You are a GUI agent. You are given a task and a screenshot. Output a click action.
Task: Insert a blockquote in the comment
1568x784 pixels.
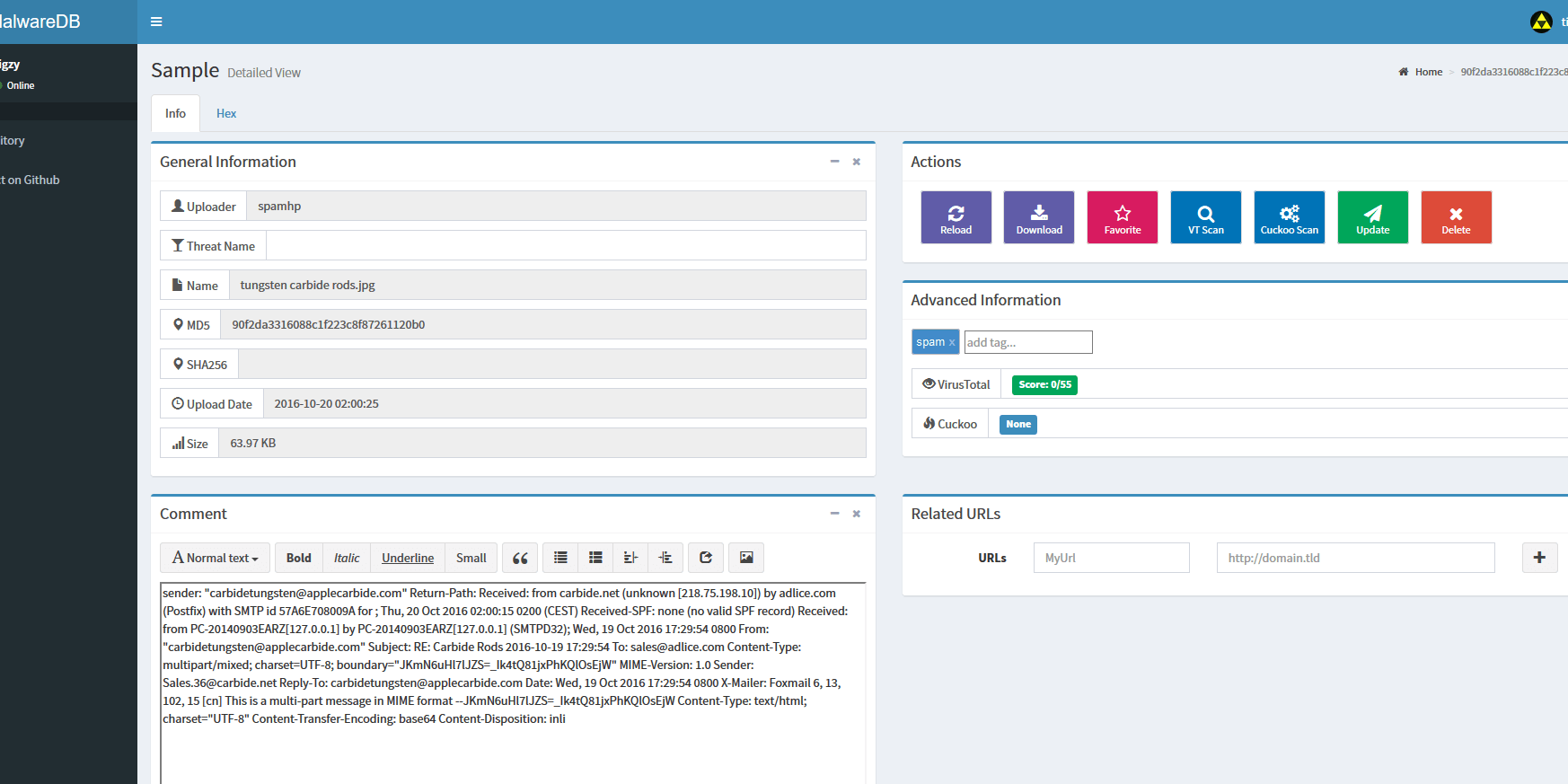tap(520, 558)
